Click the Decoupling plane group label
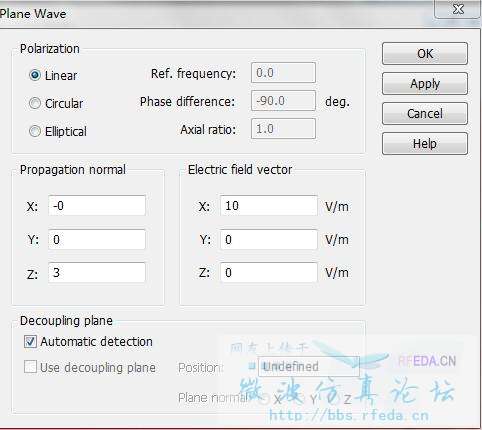Screen dimensions: 482x430 (66, 321)
